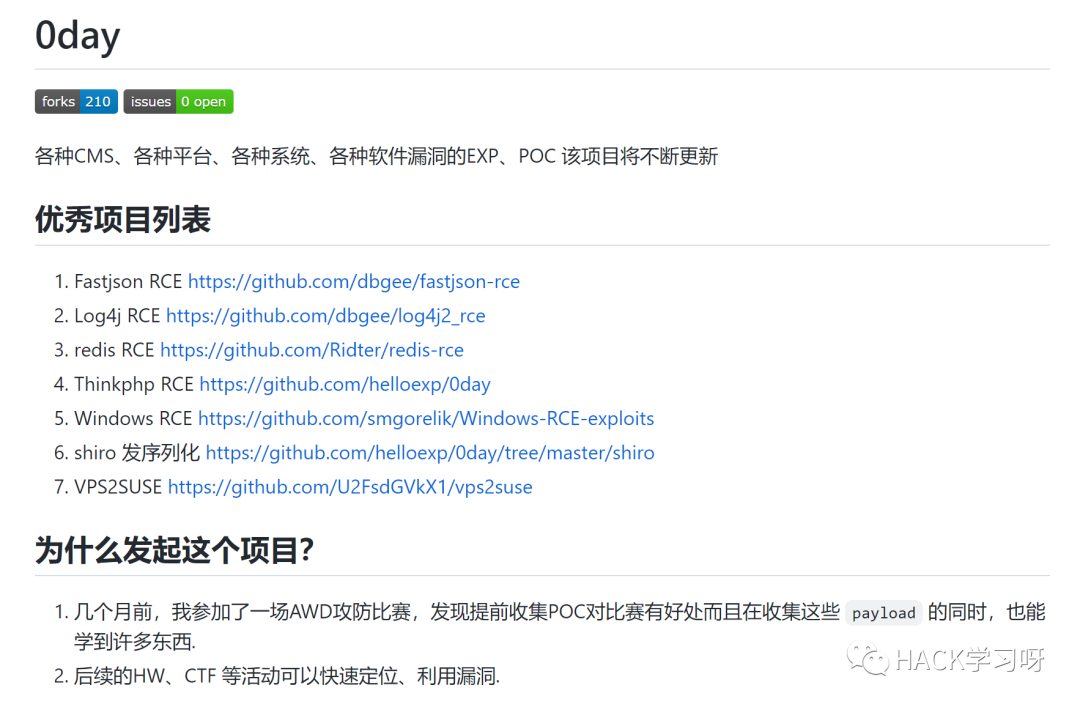Click the project description mentioning EXP、POC
The image size is (1080, 707).
click(377, 156)
